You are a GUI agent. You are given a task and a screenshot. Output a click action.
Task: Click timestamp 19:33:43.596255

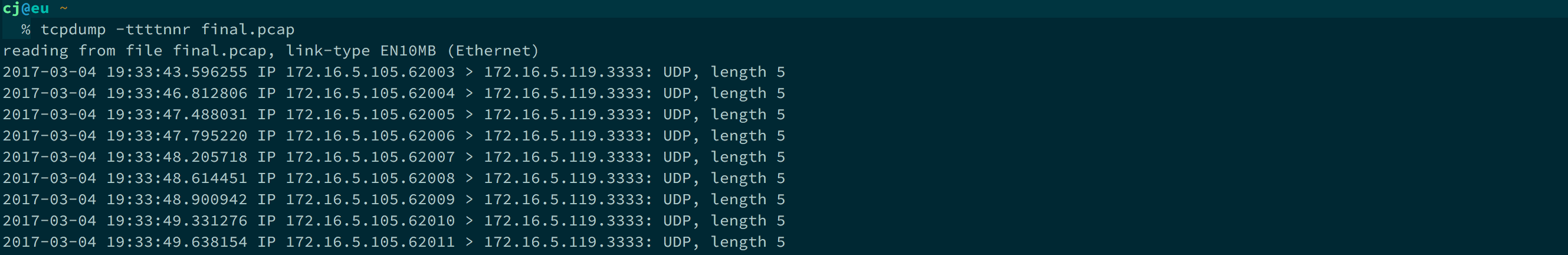tap(176, 73)
